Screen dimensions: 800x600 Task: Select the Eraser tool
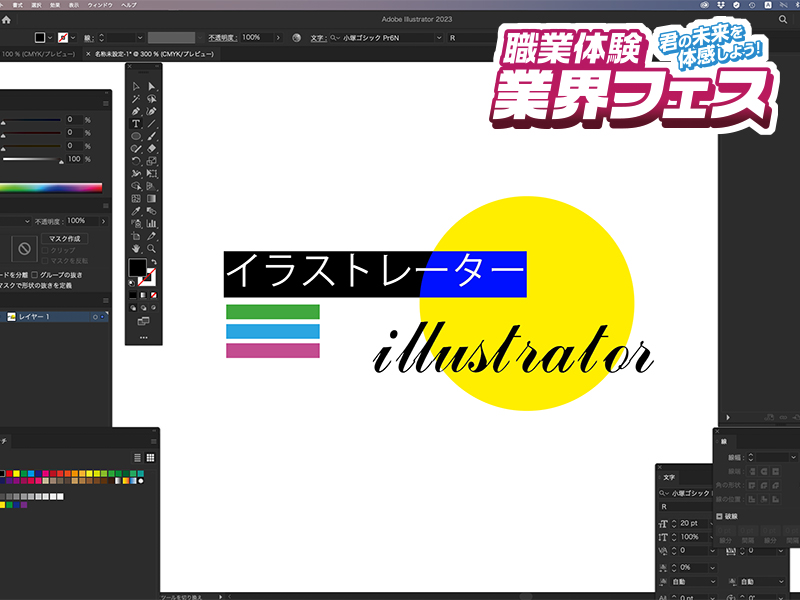click(152, 148)
